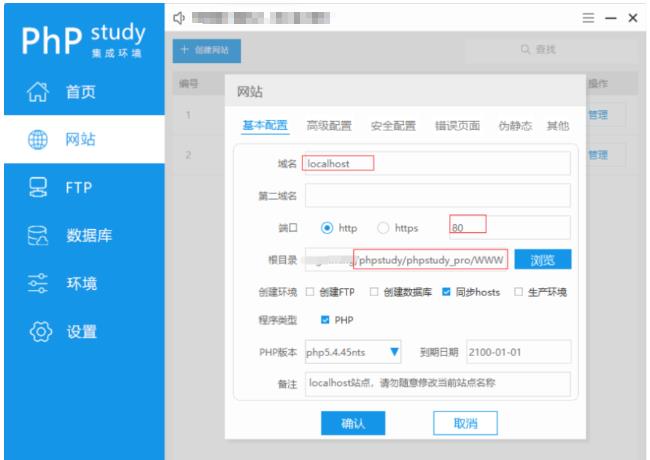The height and width of the screenshot is (460, 650).
Task: Uncheck the 同步hosts checkbox
Action: 446,292
